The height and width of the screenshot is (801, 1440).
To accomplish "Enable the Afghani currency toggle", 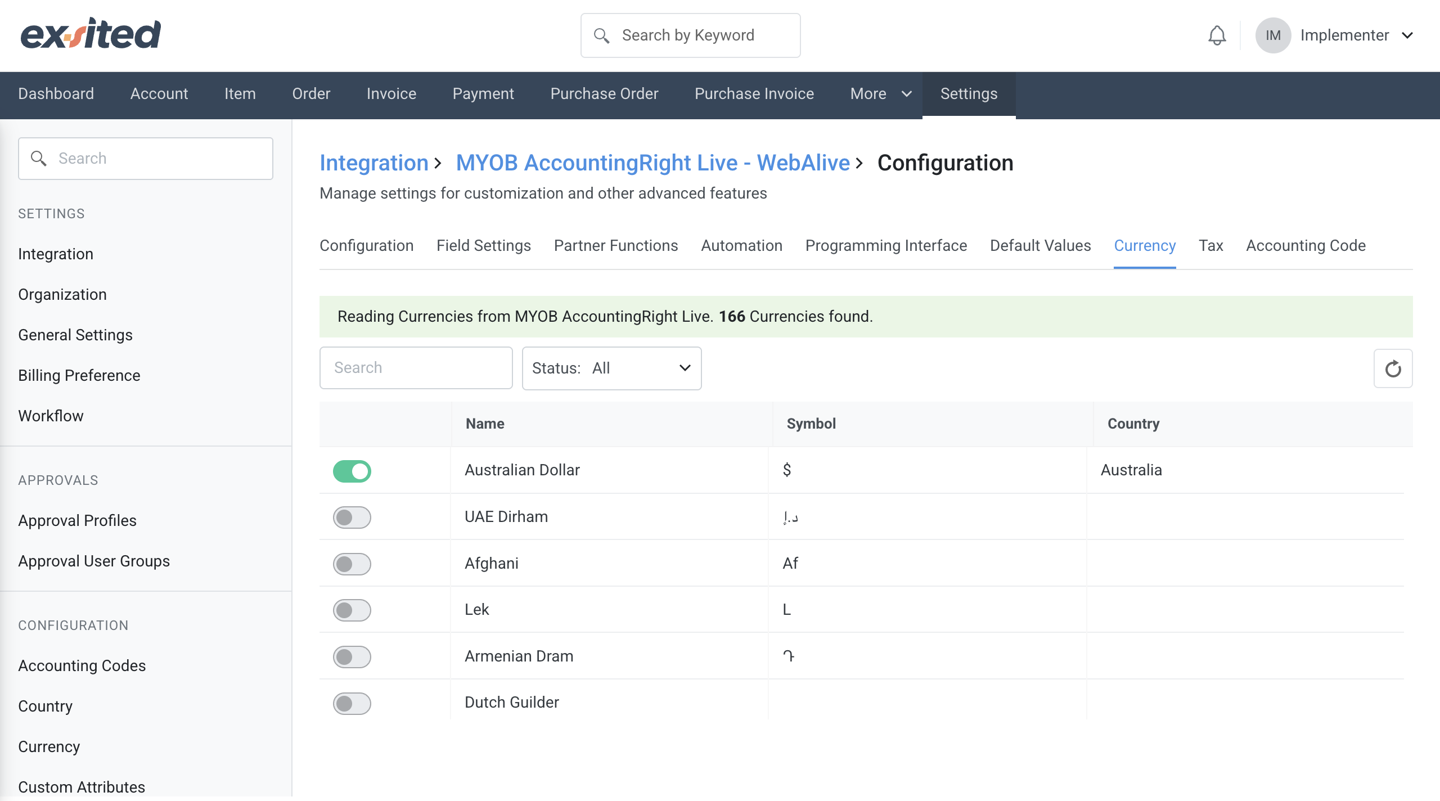I will (x=352, y=564).
